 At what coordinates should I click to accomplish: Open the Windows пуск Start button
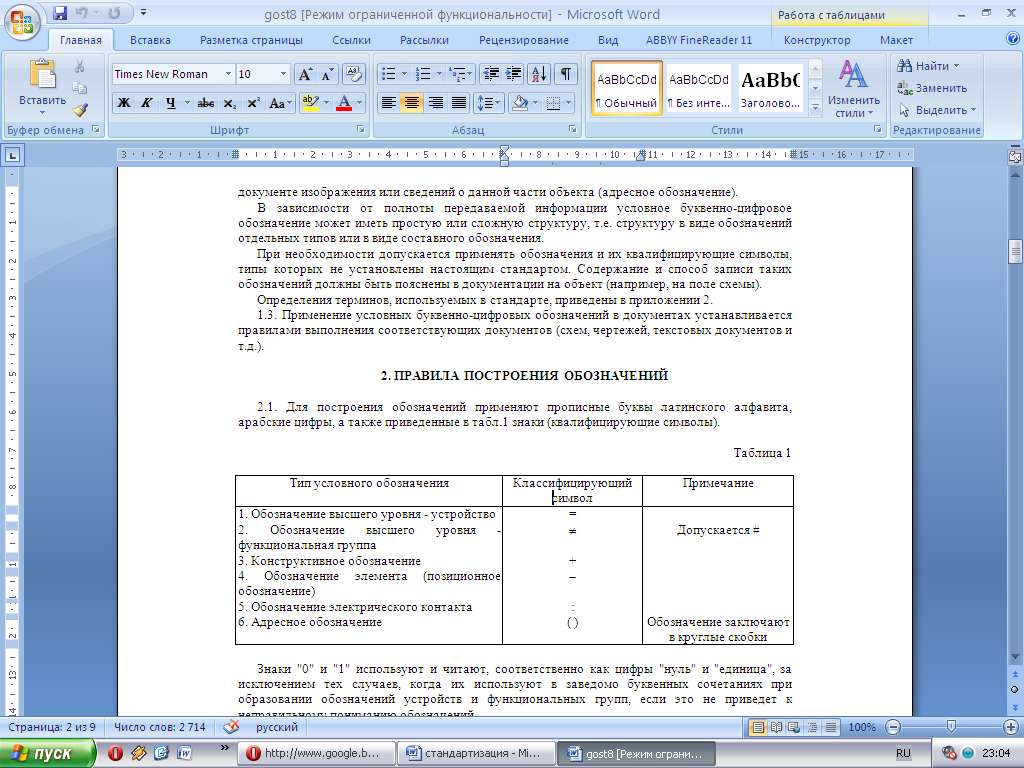47,753
